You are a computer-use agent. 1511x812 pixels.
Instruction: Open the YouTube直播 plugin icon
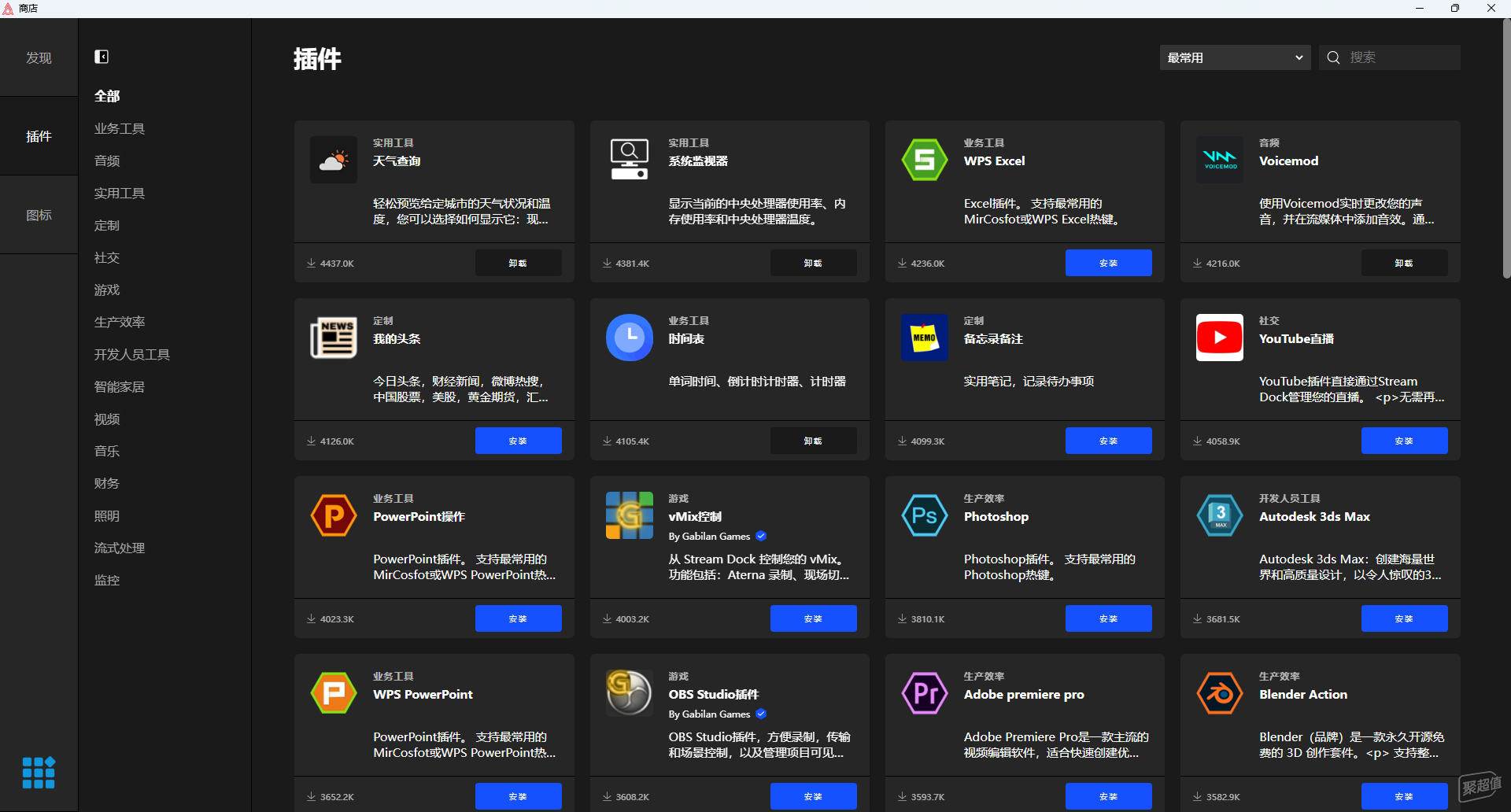pyautogui.click(x=1220, y=338)
